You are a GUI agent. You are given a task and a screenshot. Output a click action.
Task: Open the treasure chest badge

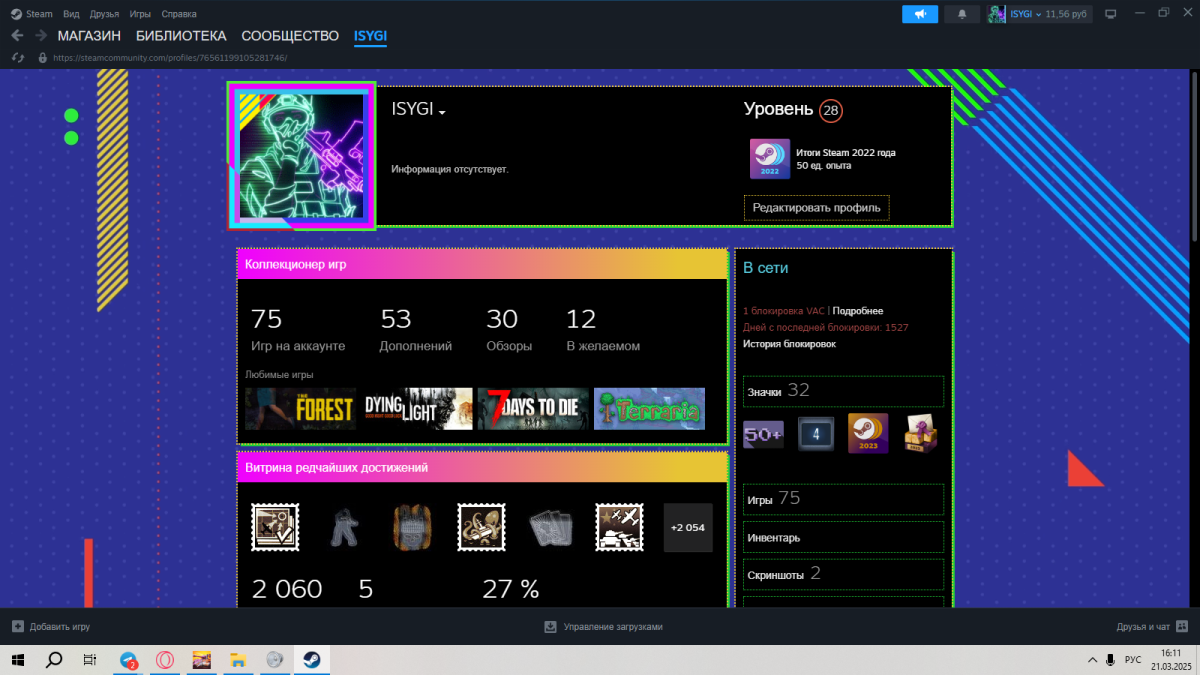(921, 434)
